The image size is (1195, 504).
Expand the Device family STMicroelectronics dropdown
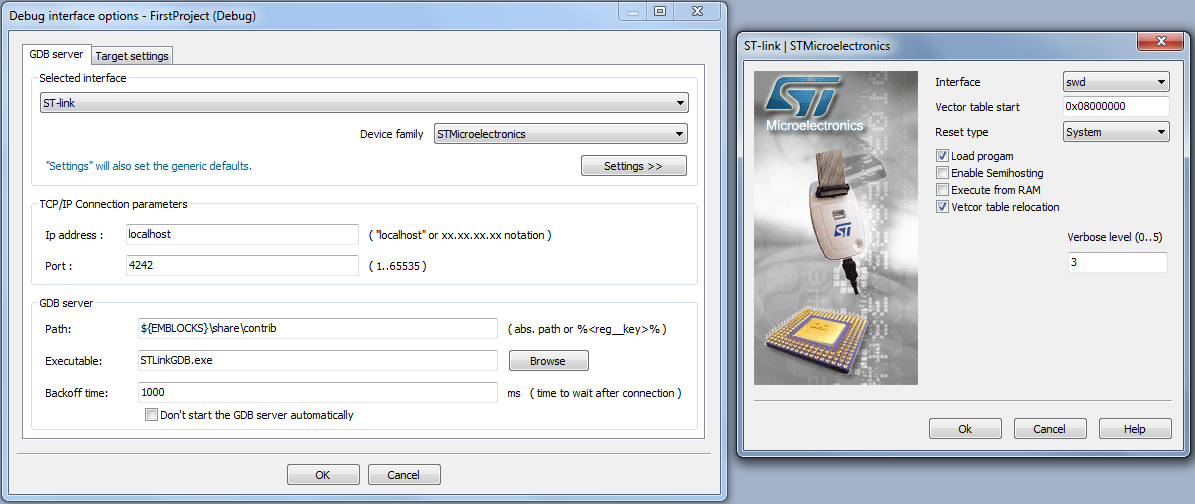pos(560,134)
